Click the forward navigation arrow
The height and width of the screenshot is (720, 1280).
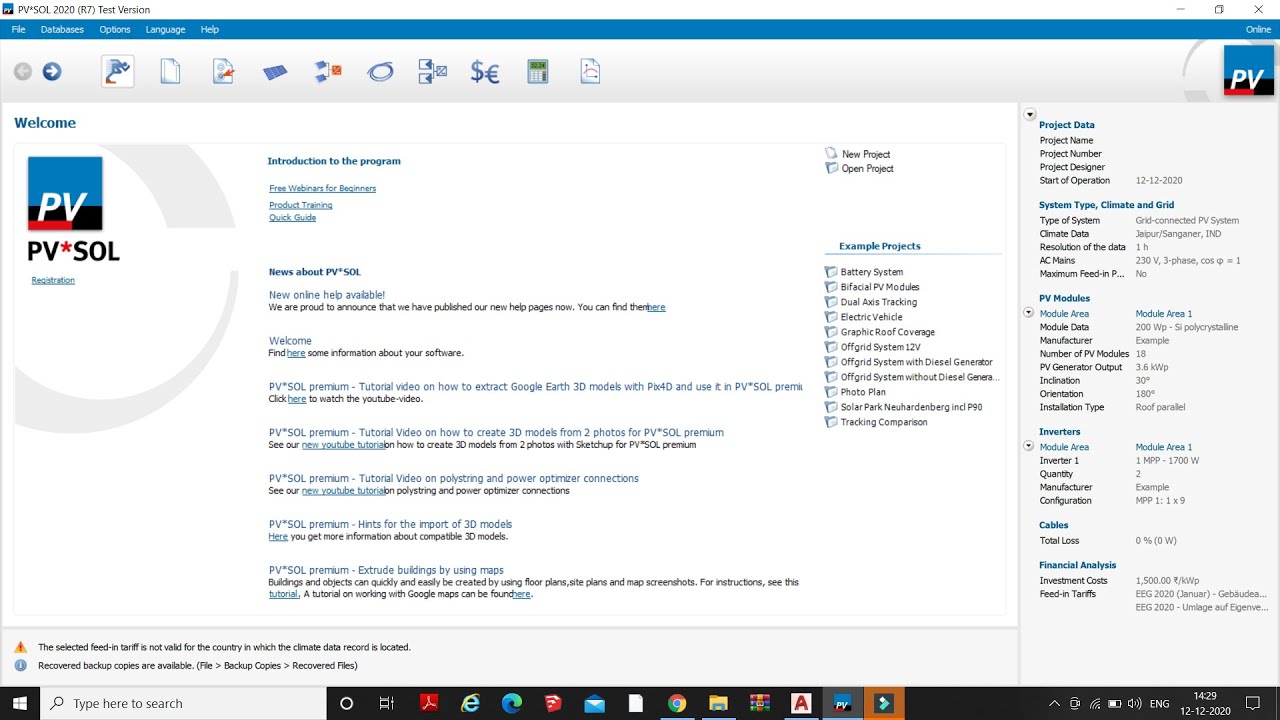tap(52, 71)
